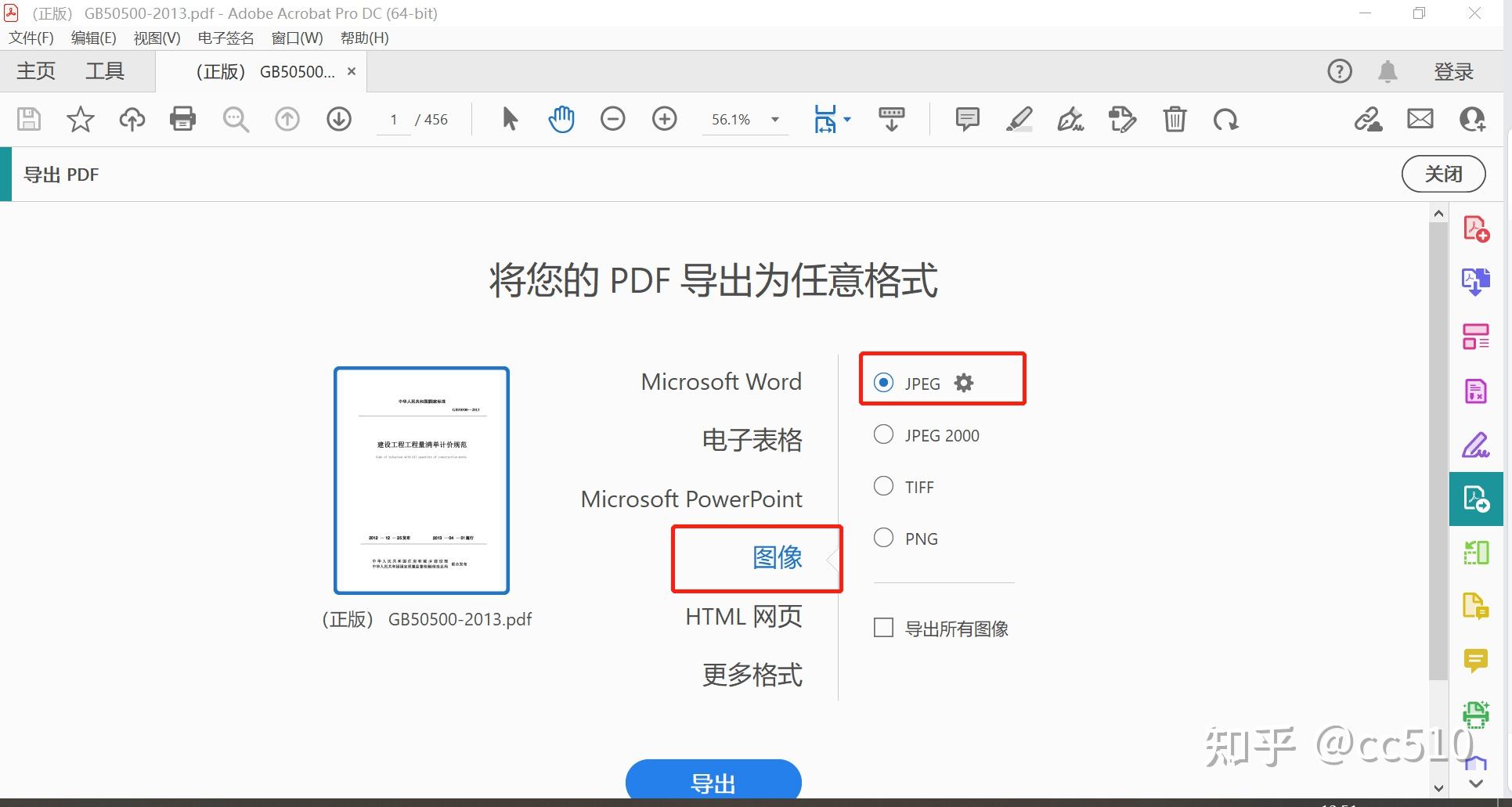Switch to the 主页 tab
1512x807 pixels.
click(x=34, y=70)
